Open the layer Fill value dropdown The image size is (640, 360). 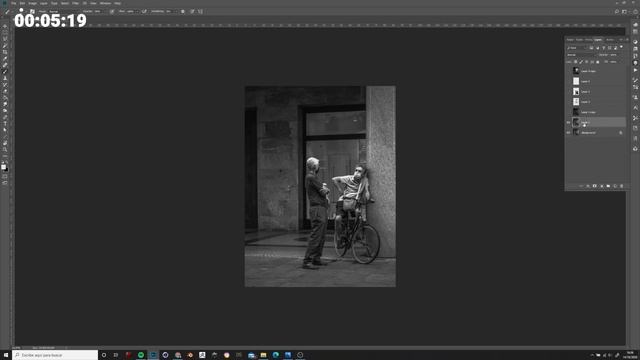click(615, 62)
